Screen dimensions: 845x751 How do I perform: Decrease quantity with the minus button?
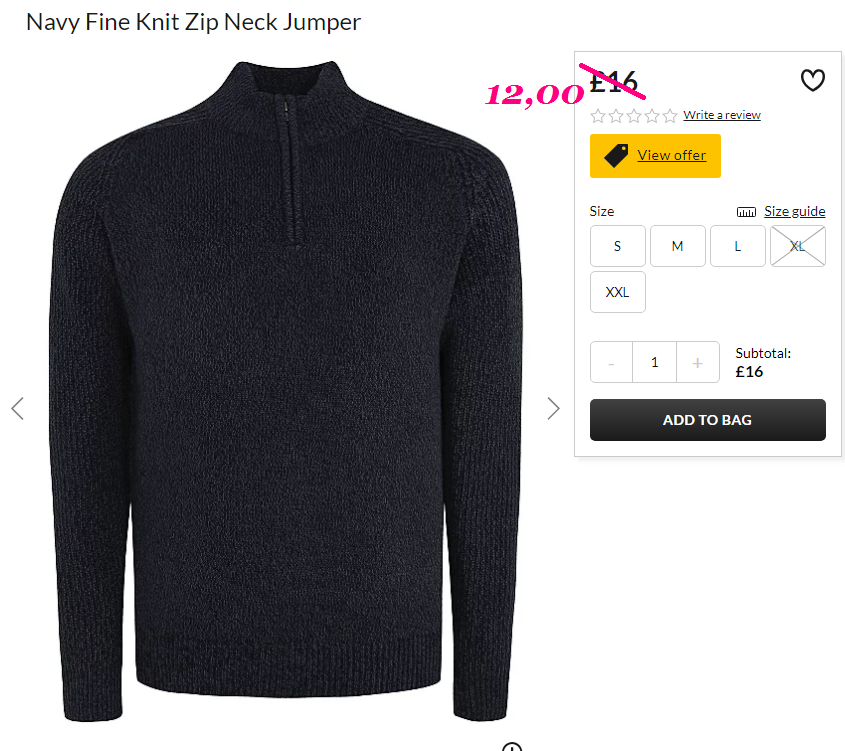click(611, 363)
